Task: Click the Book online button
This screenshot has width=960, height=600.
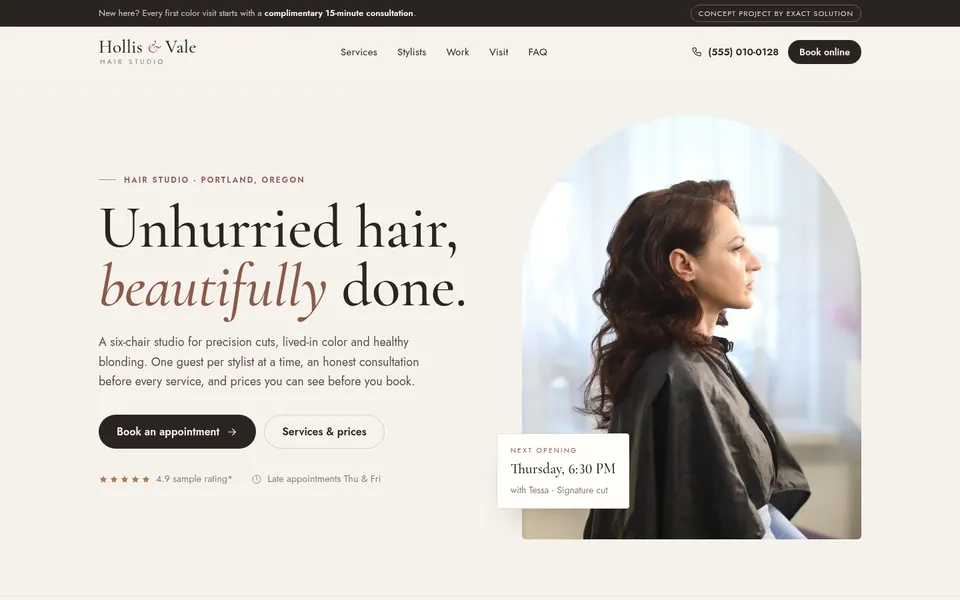Action: pyautogui.click(x=824, y=52)
